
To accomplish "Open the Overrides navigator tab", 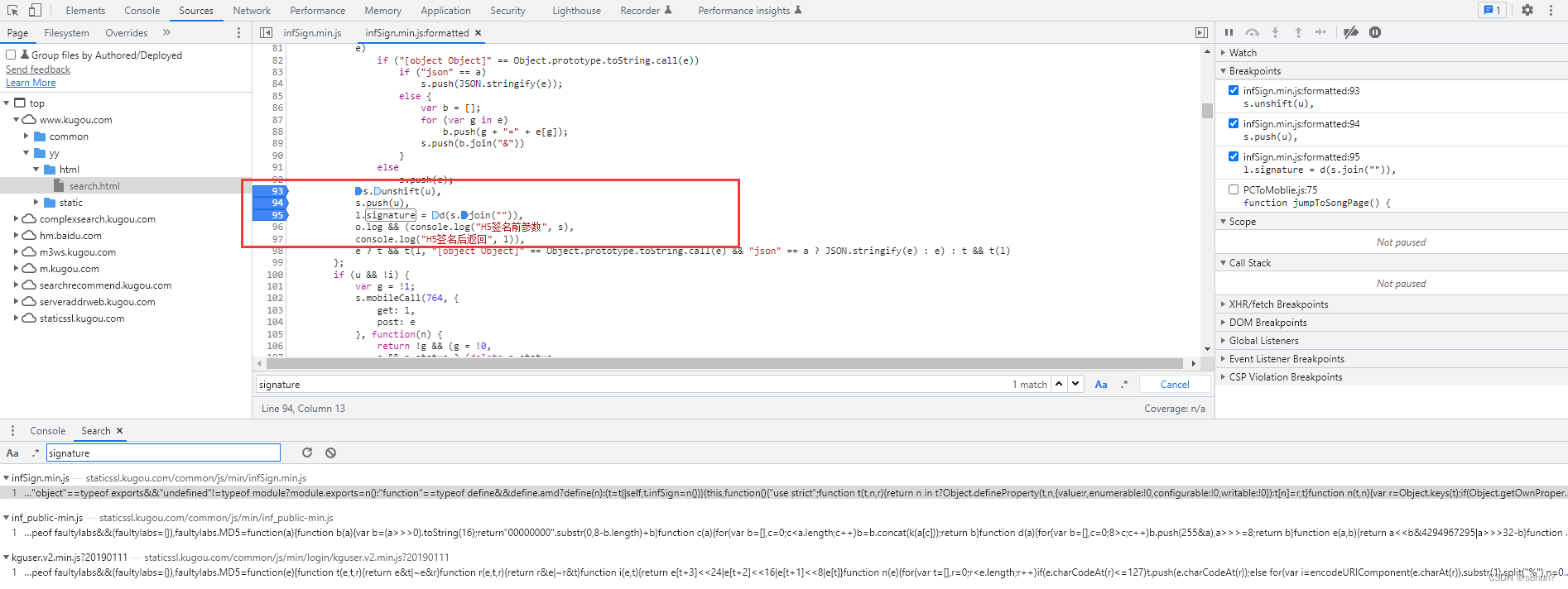I will (x=127, y=33).
